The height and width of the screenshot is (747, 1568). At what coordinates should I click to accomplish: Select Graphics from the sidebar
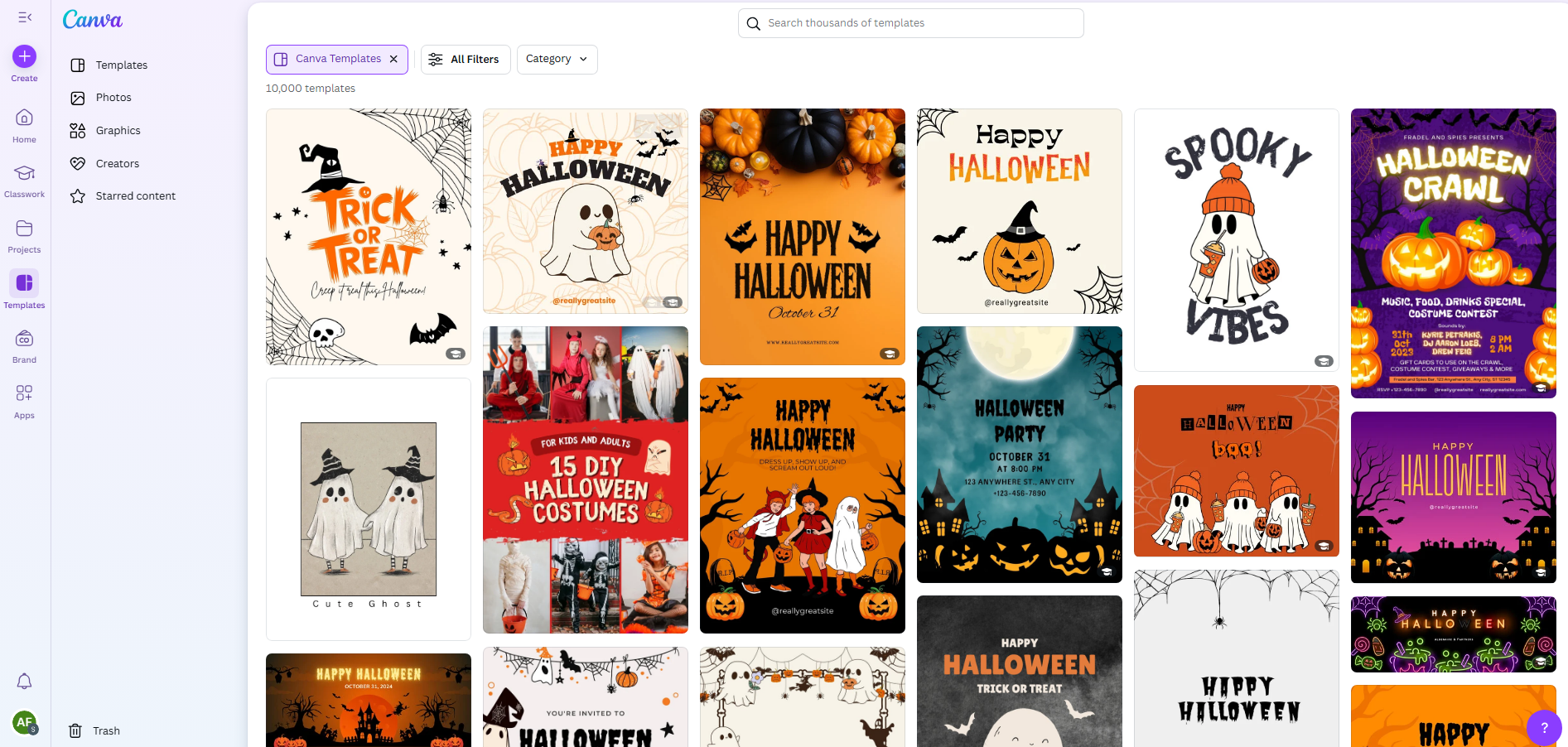pos(116,130)
